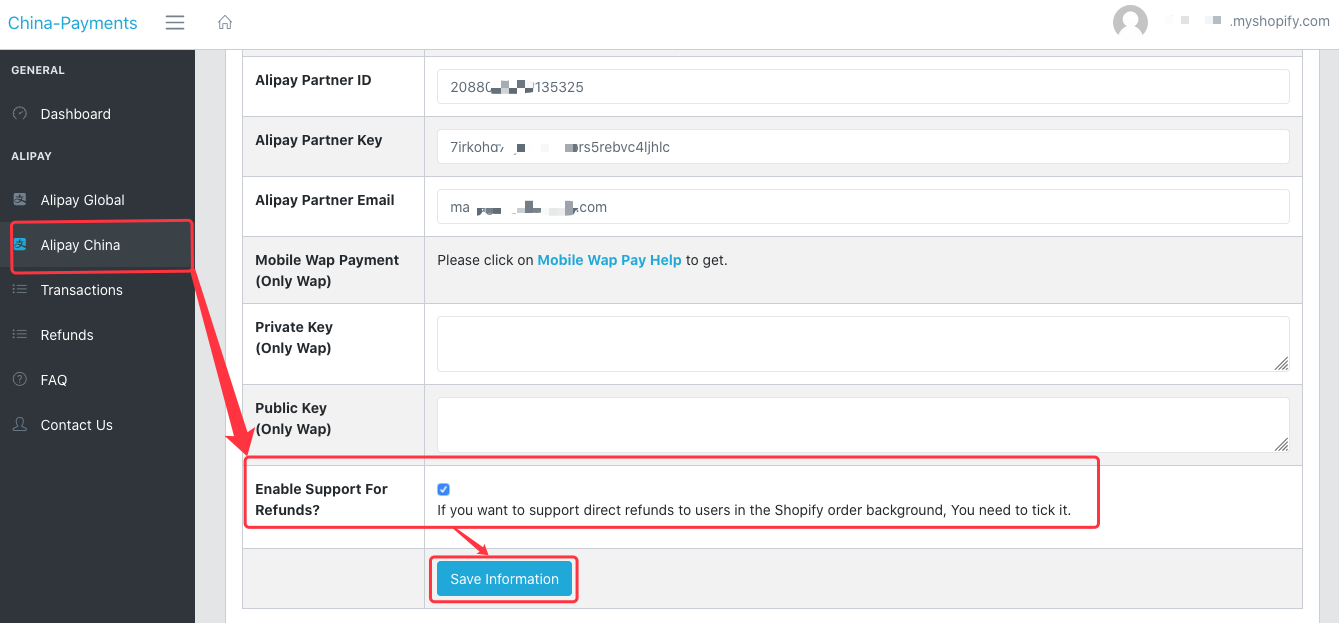
Task: Open Transactions via its list icon
Action: [19, 289]
